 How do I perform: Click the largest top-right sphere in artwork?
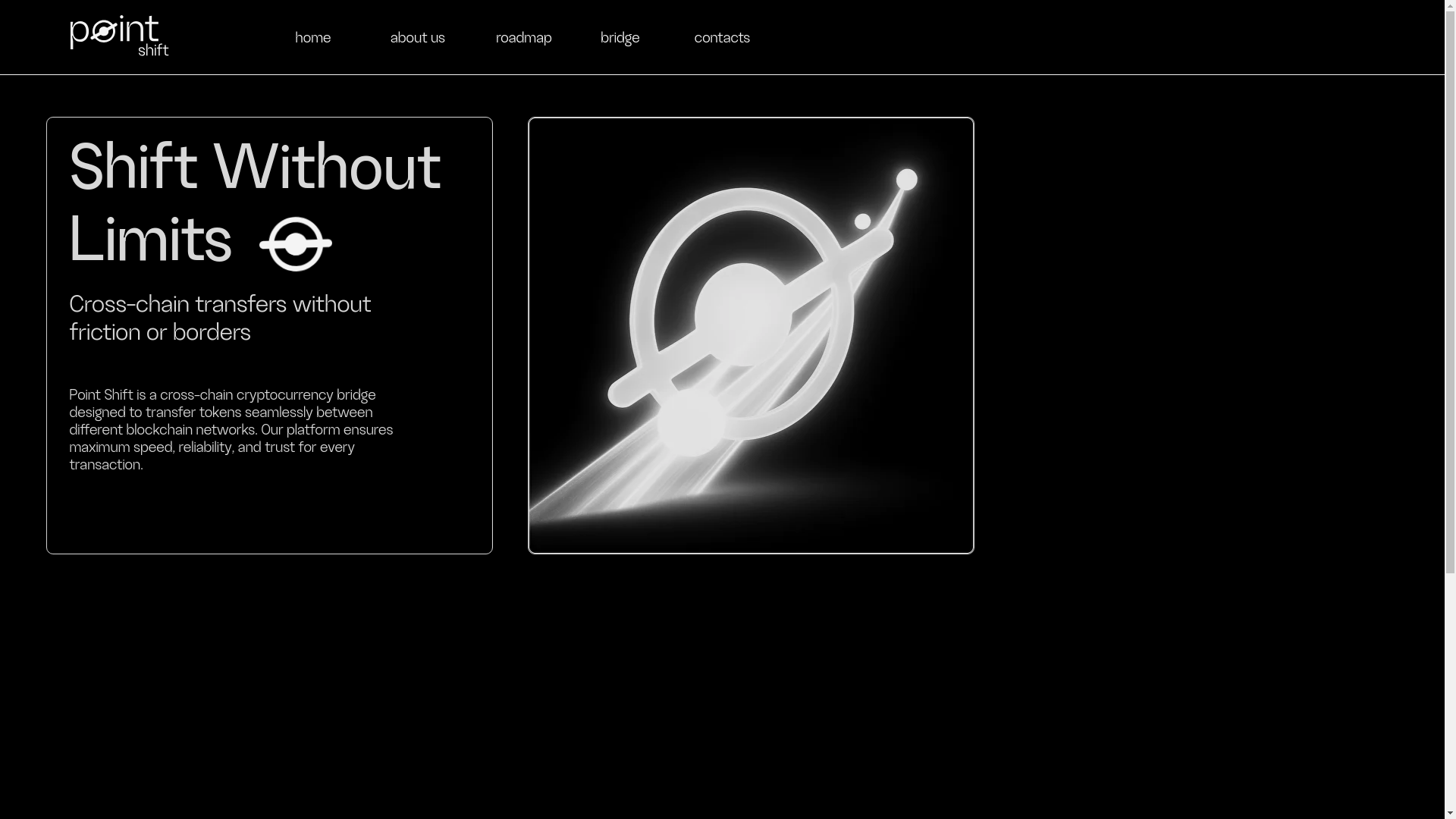click(x=906, y=180)
